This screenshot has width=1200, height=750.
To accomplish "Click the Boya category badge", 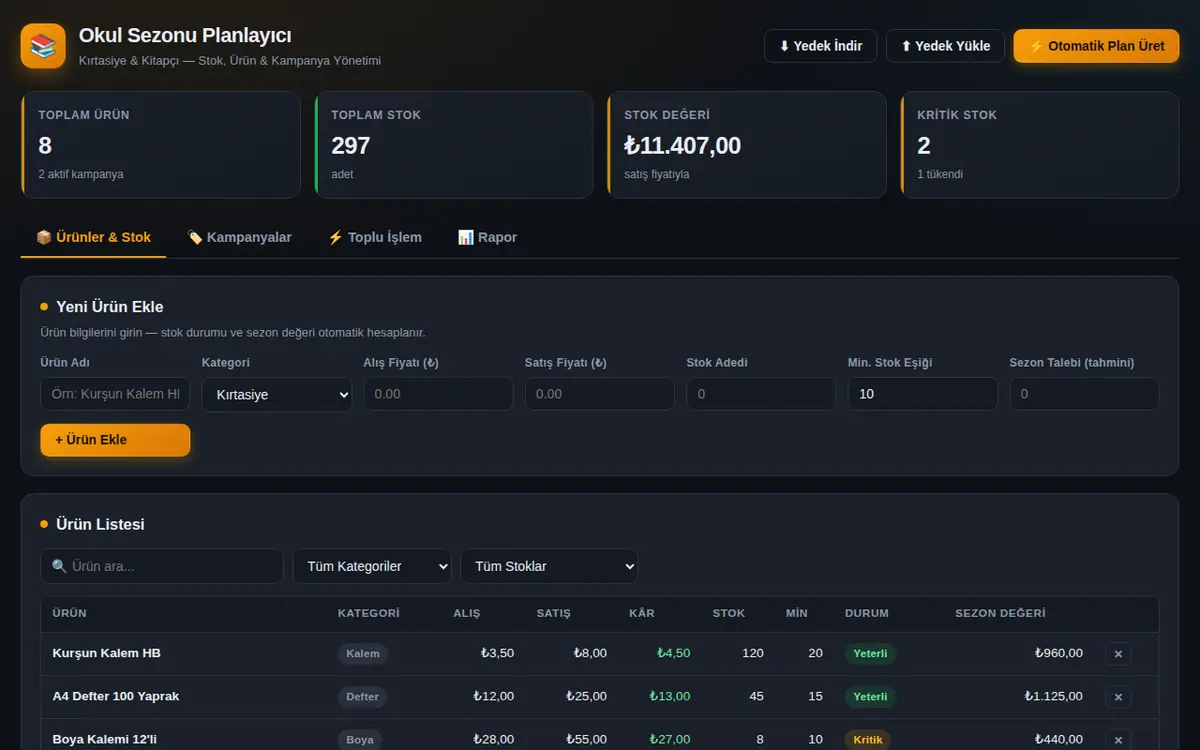I will click(x=360, y=740).
